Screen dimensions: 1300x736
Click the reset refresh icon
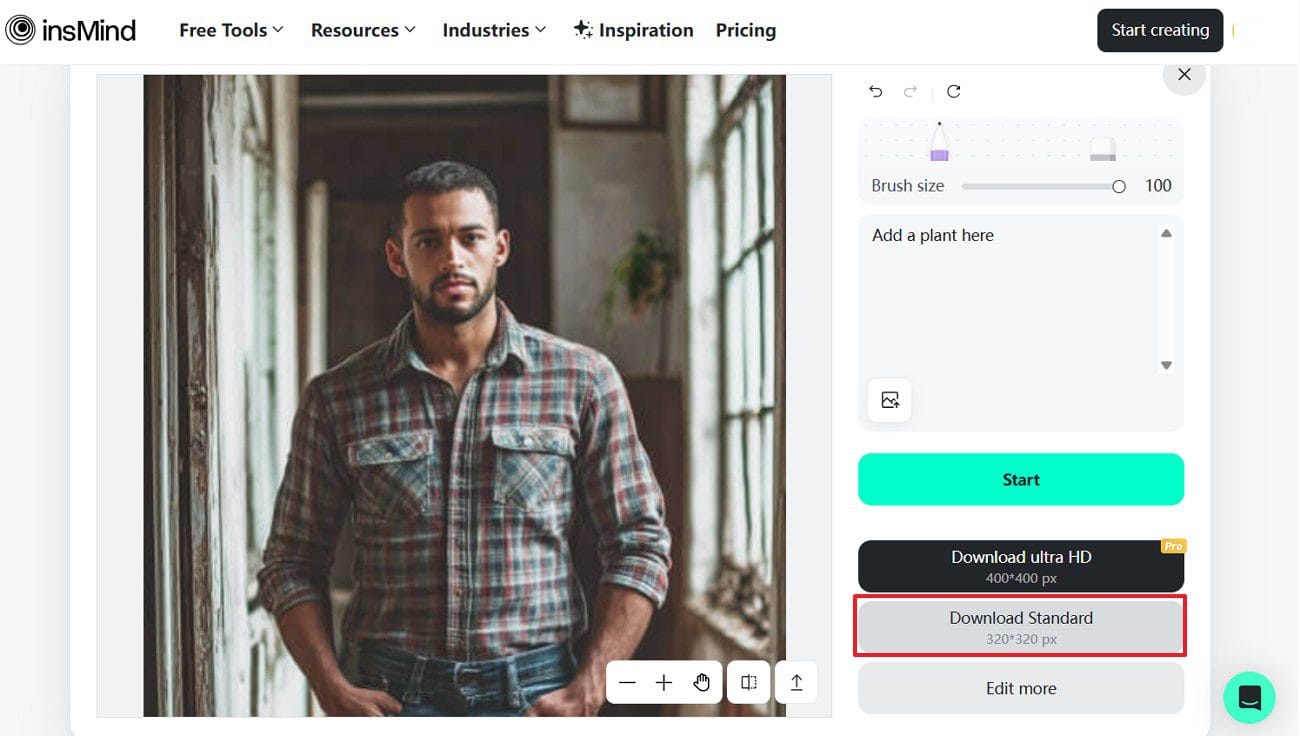click(954, 91)
